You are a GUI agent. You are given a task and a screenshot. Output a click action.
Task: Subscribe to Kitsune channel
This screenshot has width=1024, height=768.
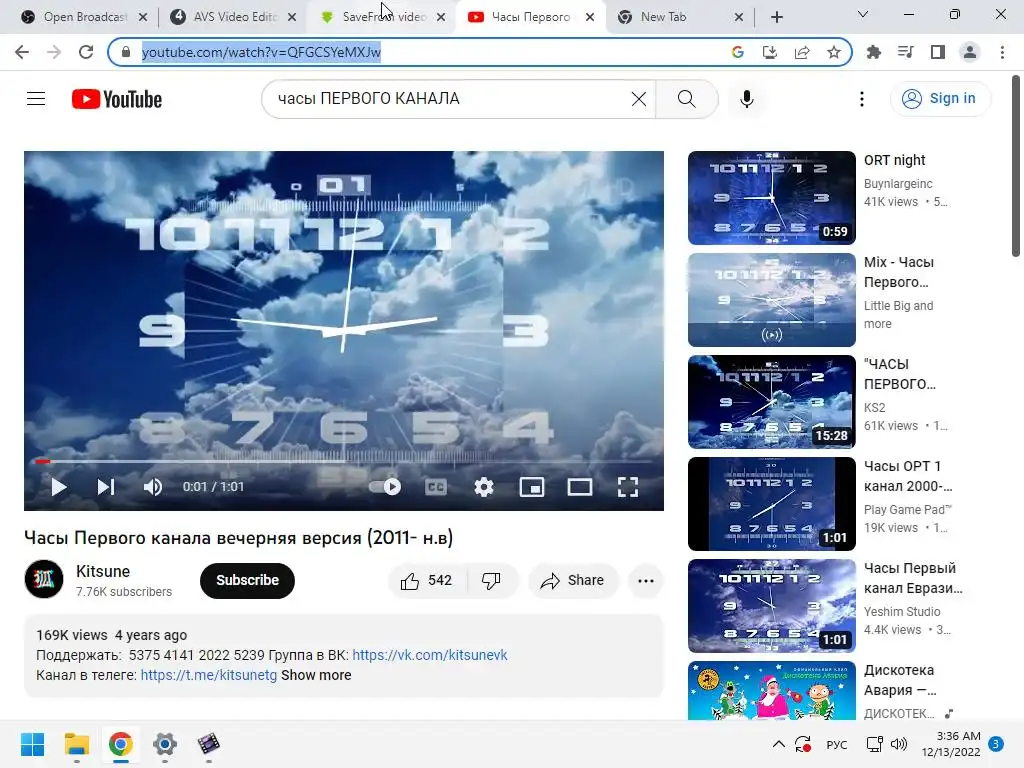[248, 581]
